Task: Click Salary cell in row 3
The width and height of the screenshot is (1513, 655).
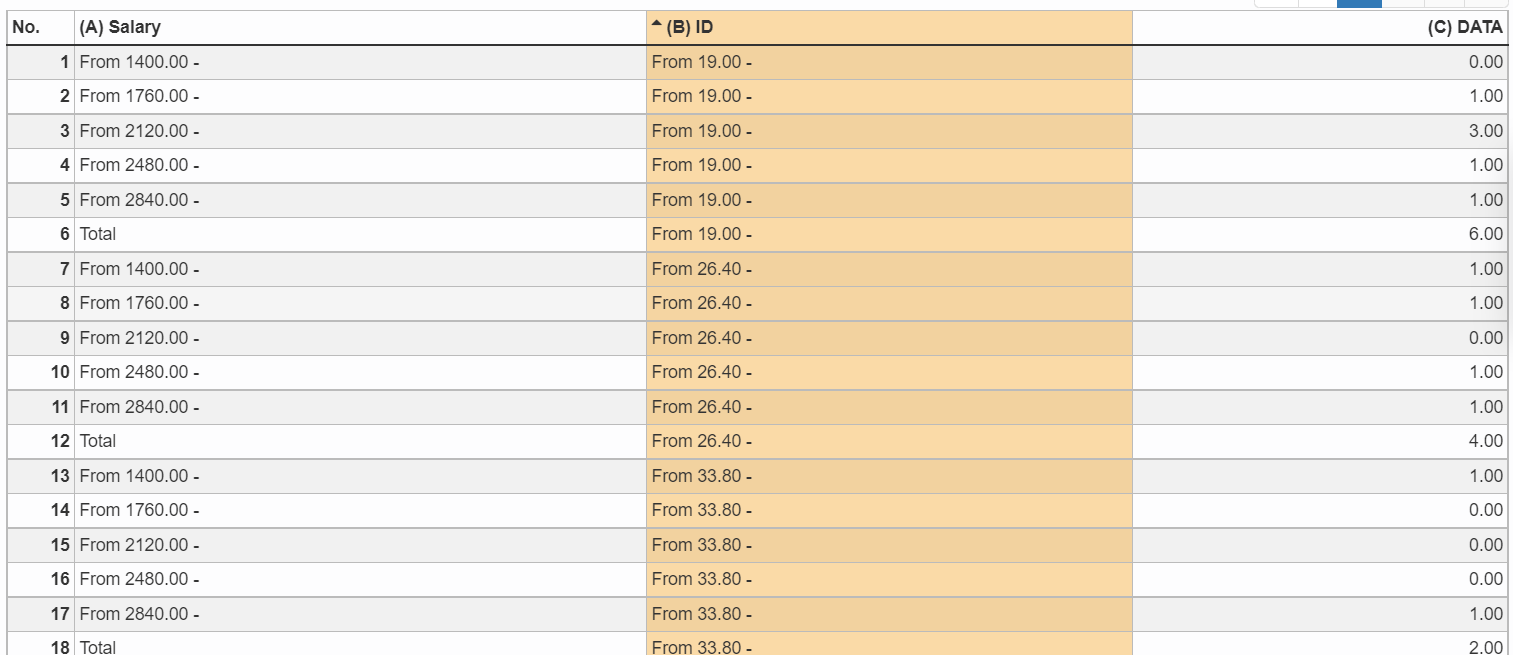Action: pos(361,131)
